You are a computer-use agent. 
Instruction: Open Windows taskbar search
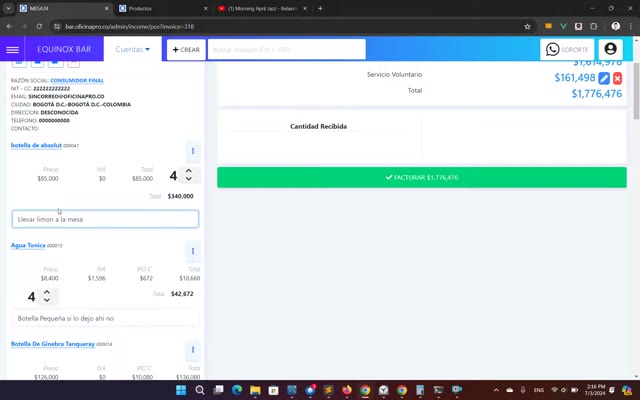coord(200,390)
